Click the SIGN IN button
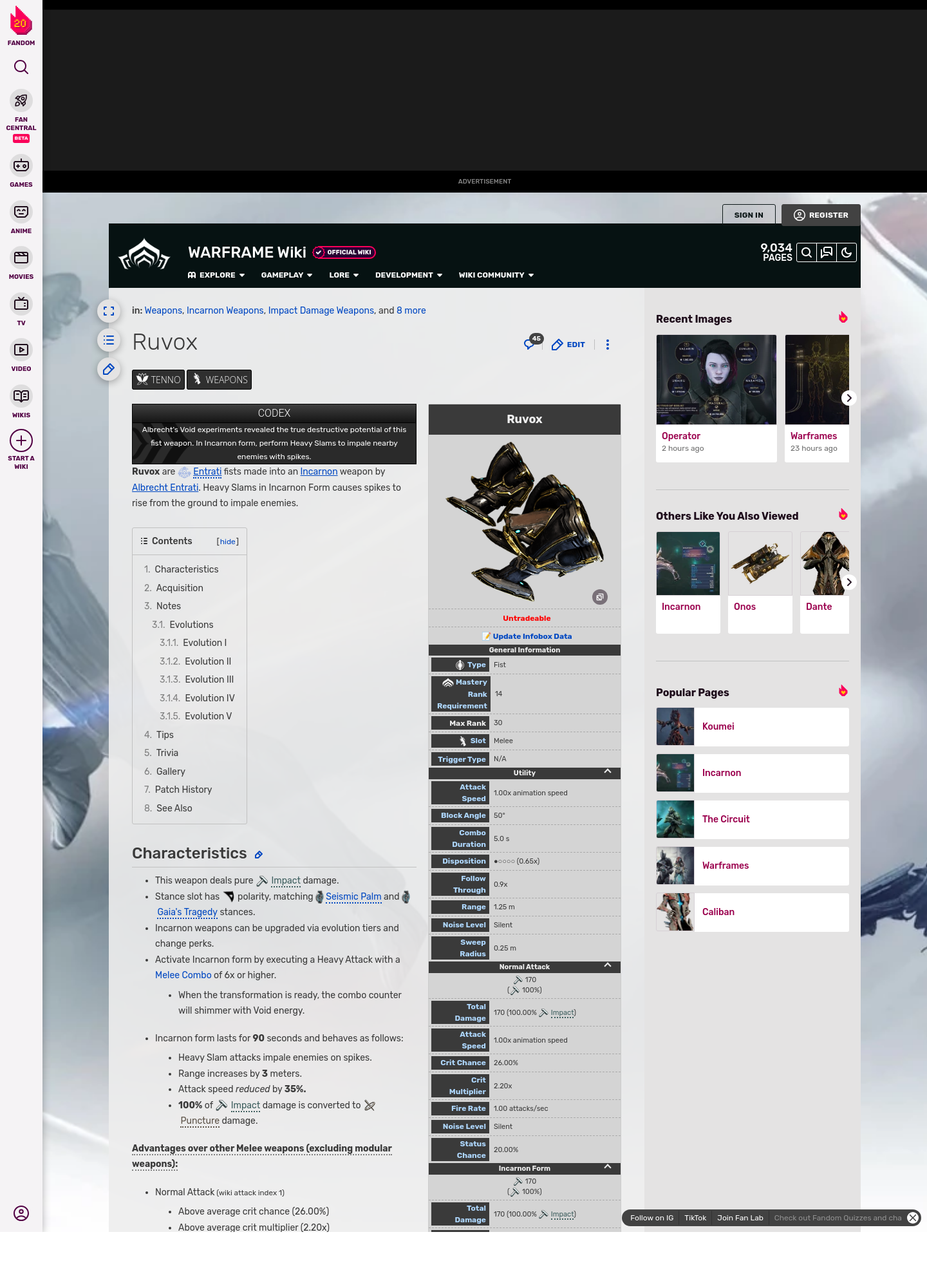927x1288 pixels. point(749,215)
